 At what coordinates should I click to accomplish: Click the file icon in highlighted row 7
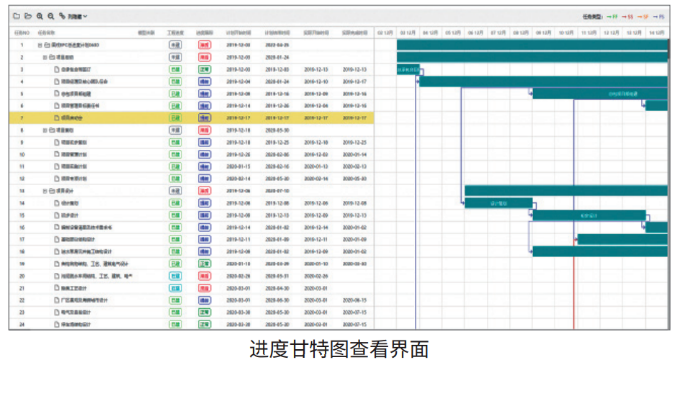pos(57,118)
